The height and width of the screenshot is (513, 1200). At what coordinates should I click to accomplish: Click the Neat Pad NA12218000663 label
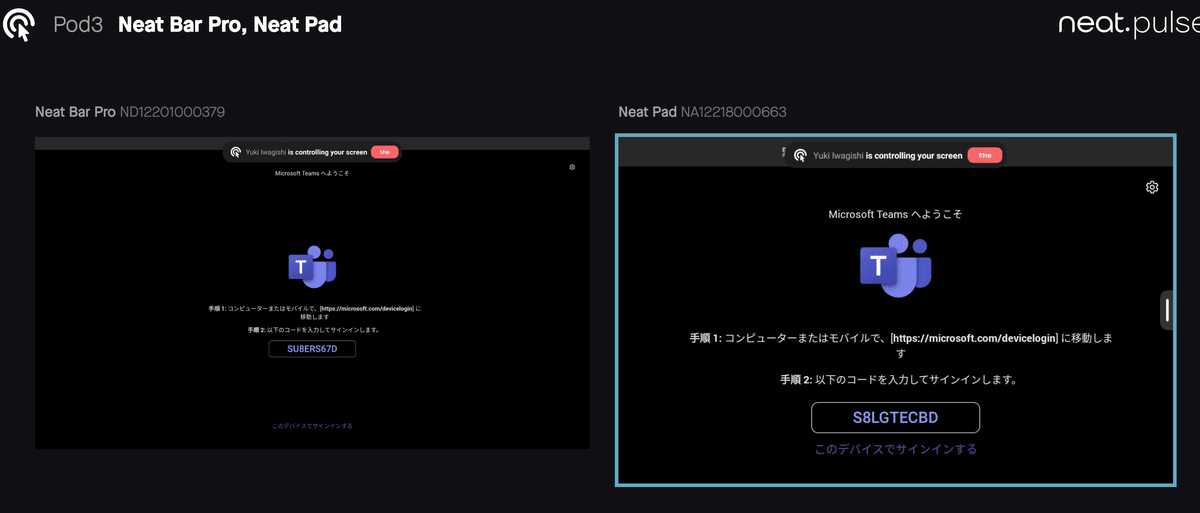tap(702, 112)
